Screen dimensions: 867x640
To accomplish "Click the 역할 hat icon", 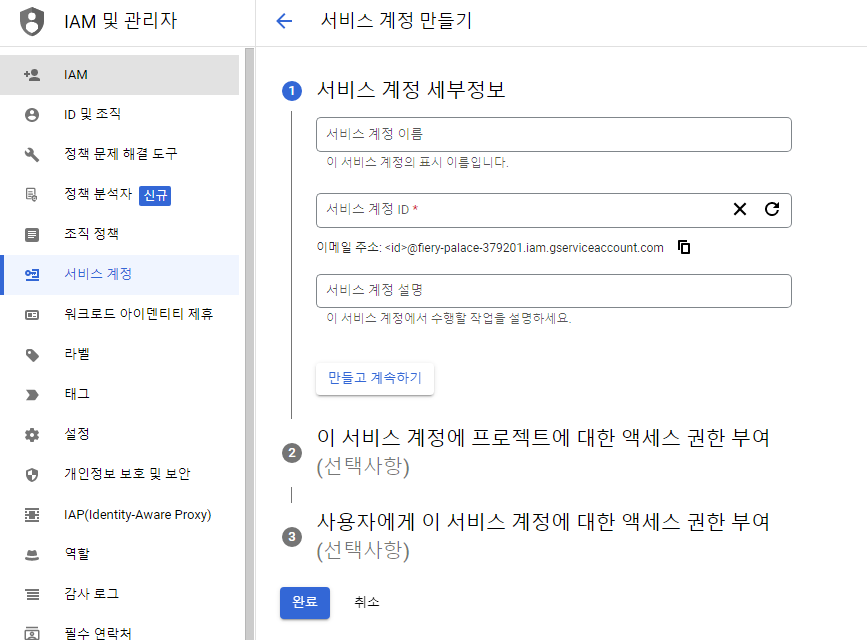I will coord(32,555).
